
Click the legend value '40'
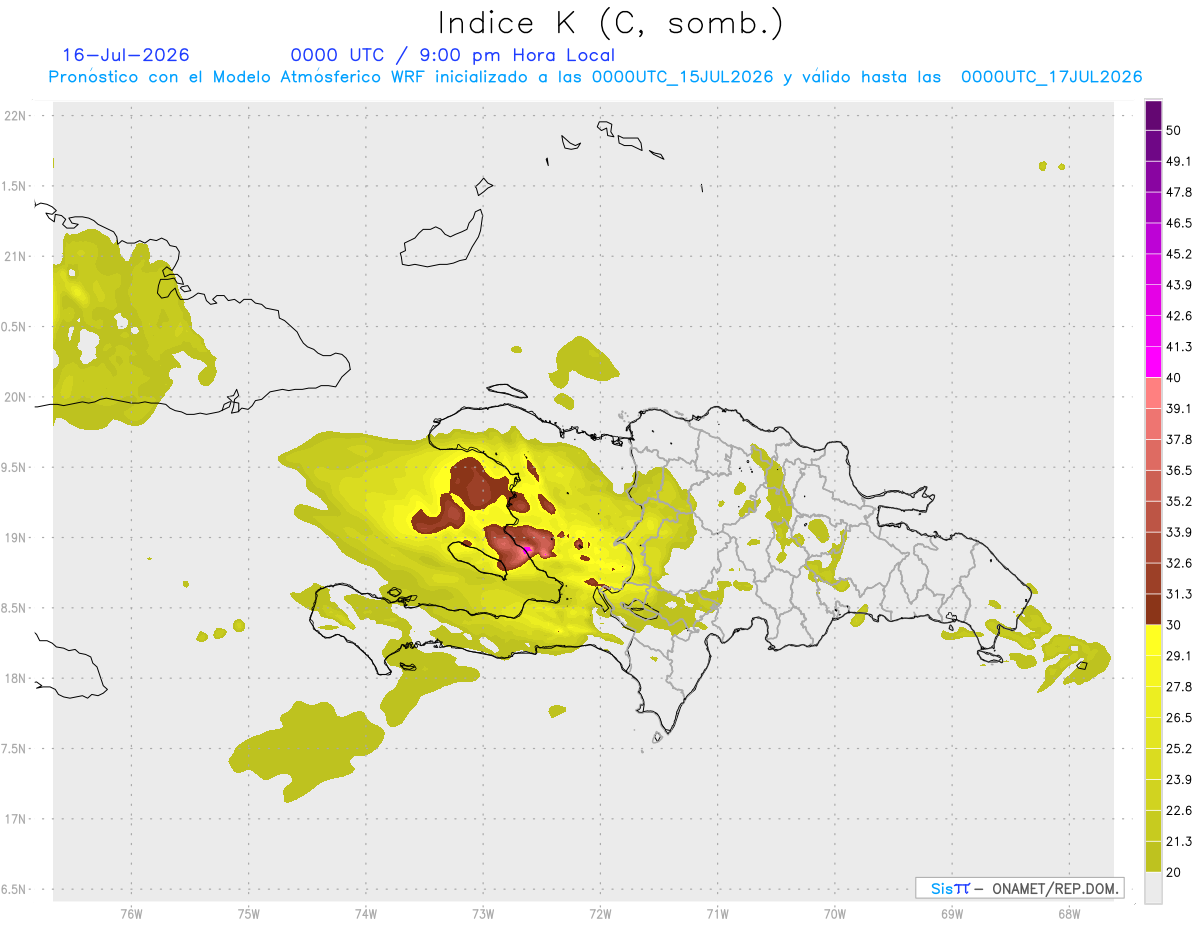(1174, 378)
